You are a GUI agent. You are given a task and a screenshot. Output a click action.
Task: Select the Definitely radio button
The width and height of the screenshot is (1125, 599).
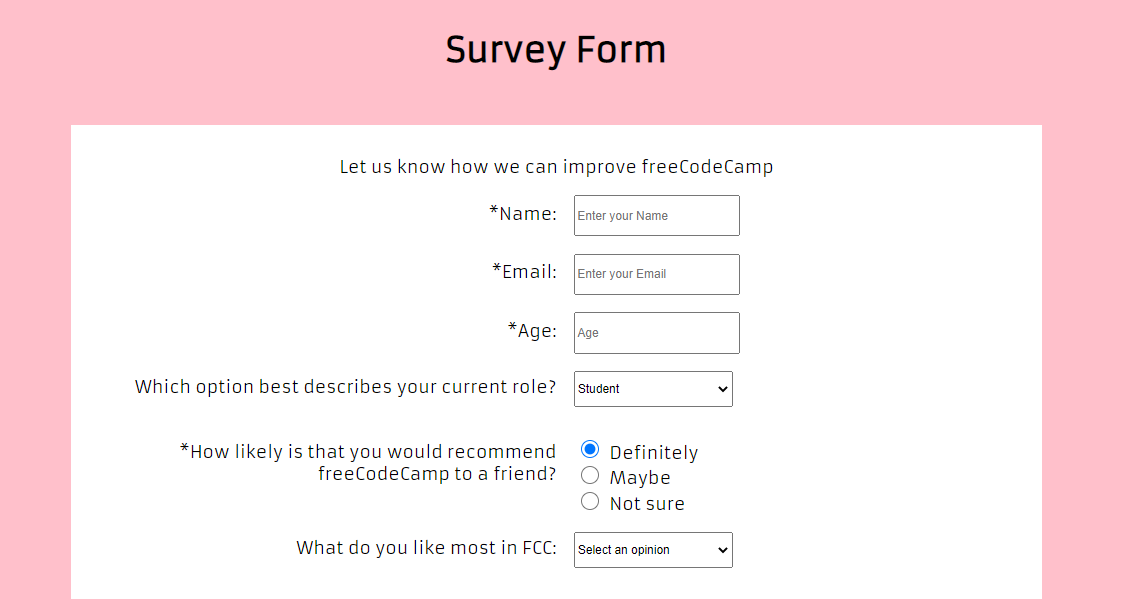point(590,449)
